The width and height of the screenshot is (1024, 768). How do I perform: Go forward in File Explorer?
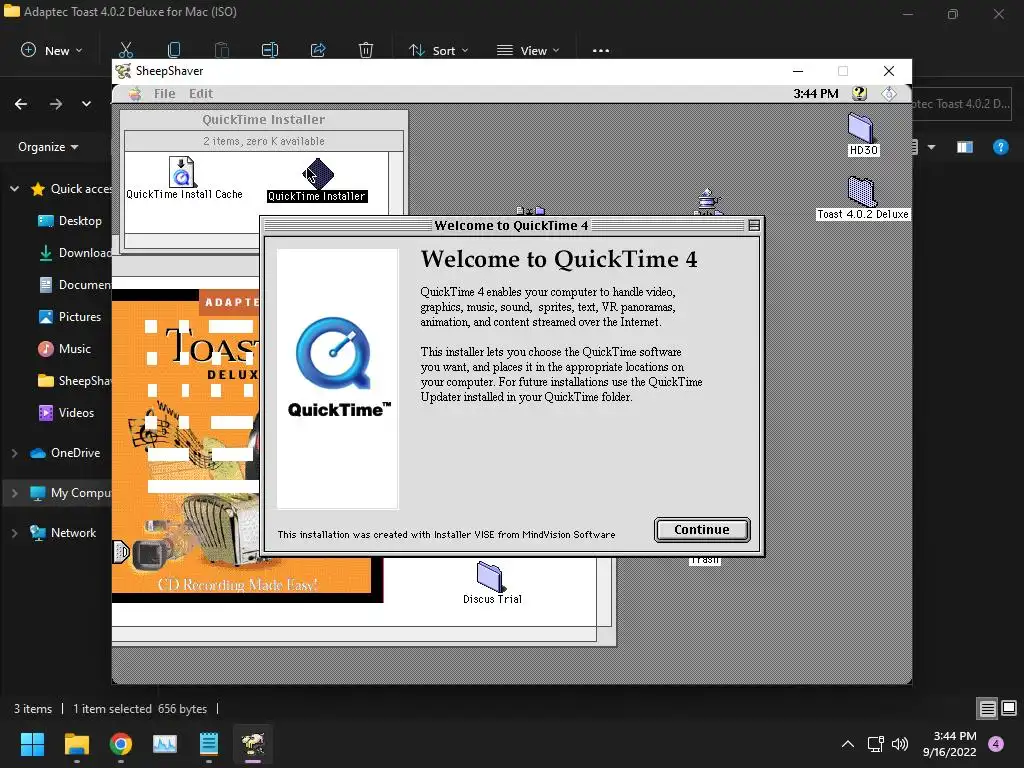click(56, 104)
